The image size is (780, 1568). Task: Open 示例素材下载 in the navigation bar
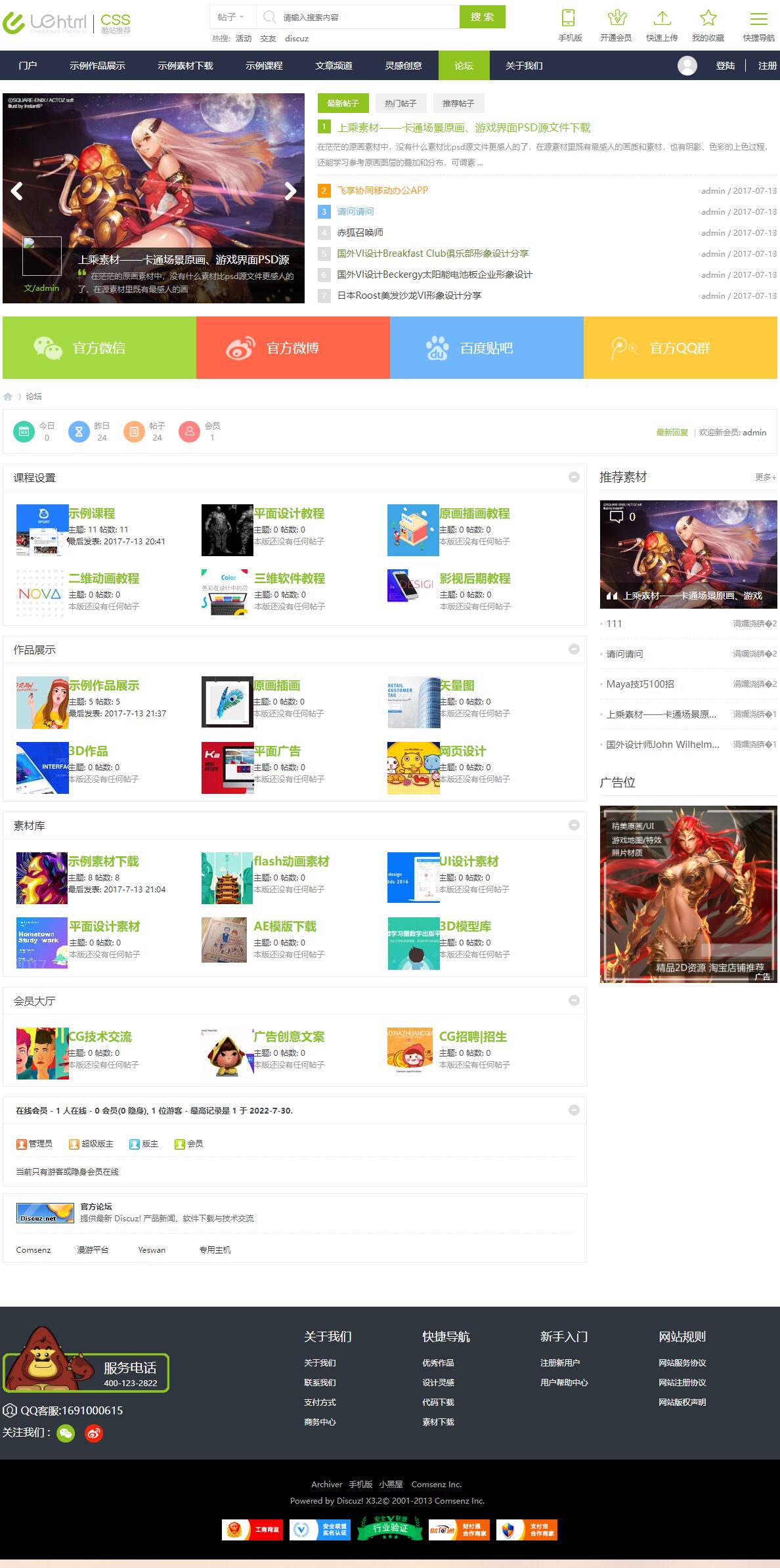185,66
